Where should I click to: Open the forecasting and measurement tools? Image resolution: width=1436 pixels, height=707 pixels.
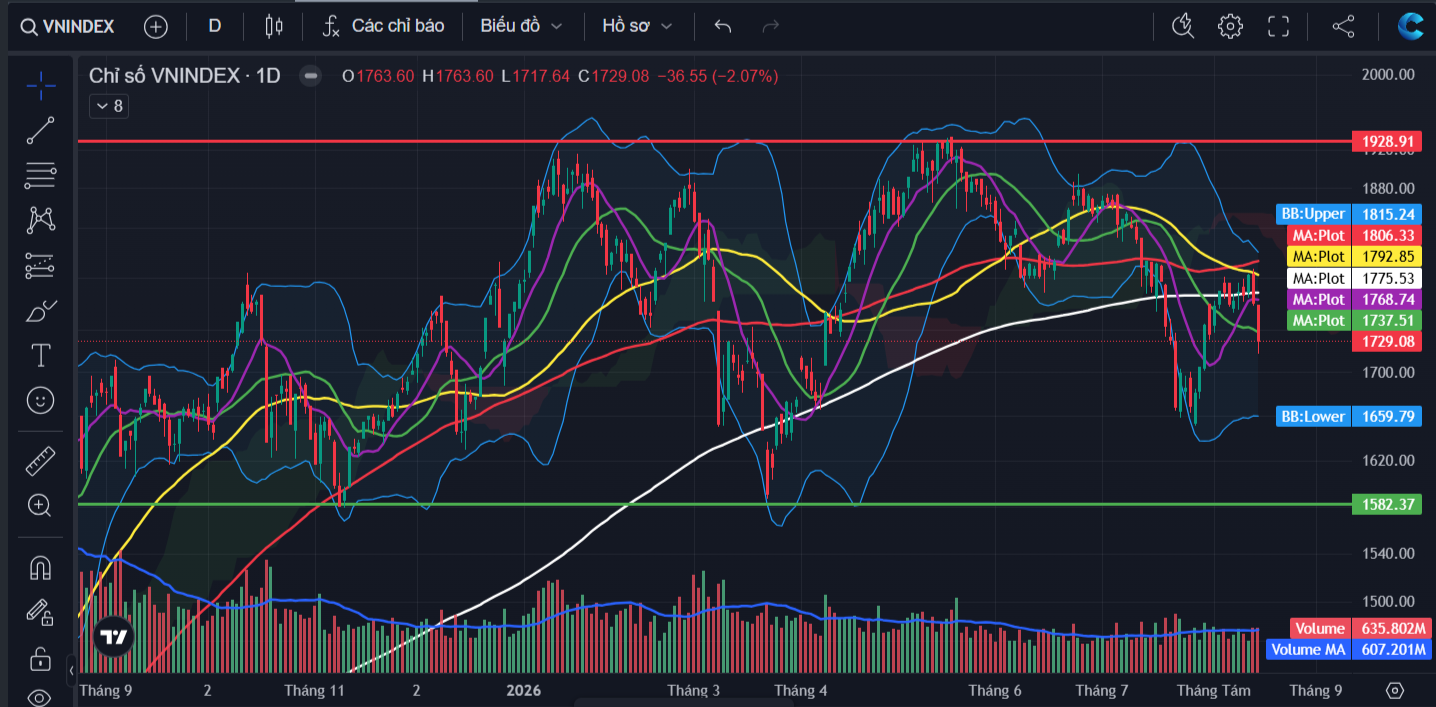40,265
